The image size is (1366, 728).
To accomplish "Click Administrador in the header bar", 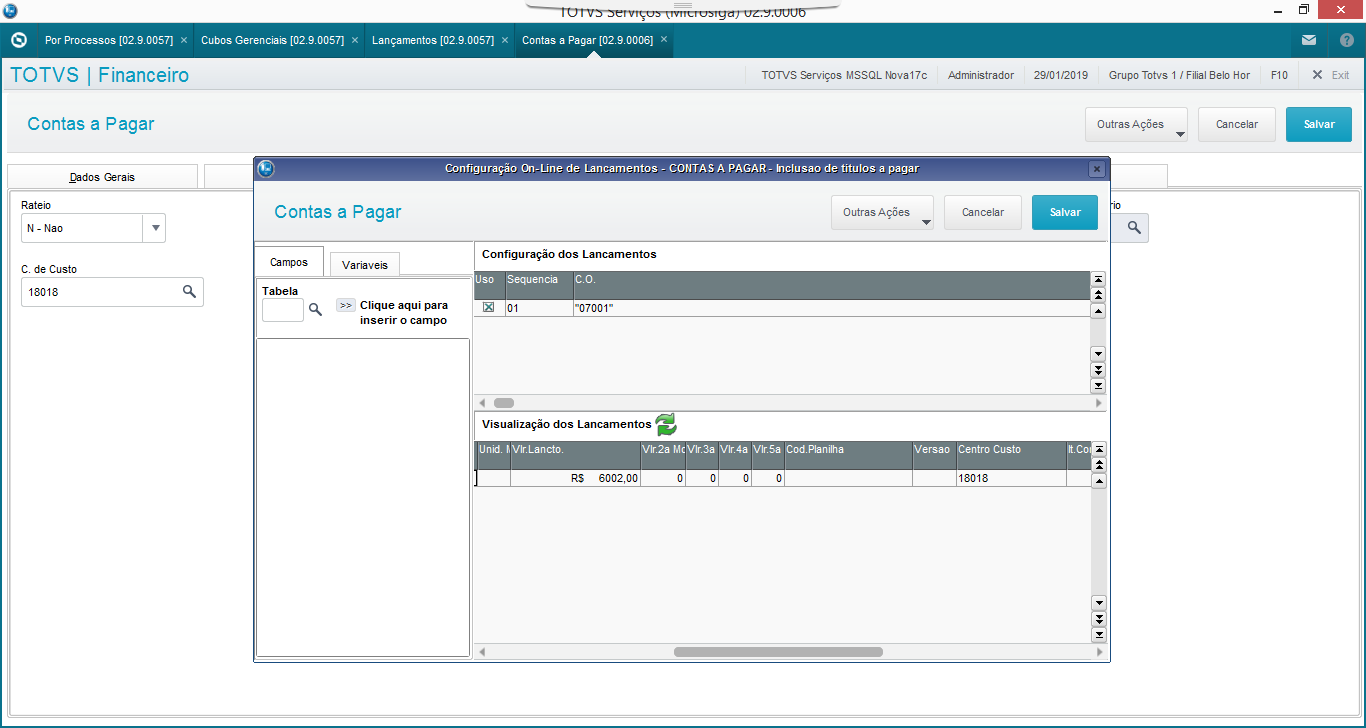I will point(981,75).
